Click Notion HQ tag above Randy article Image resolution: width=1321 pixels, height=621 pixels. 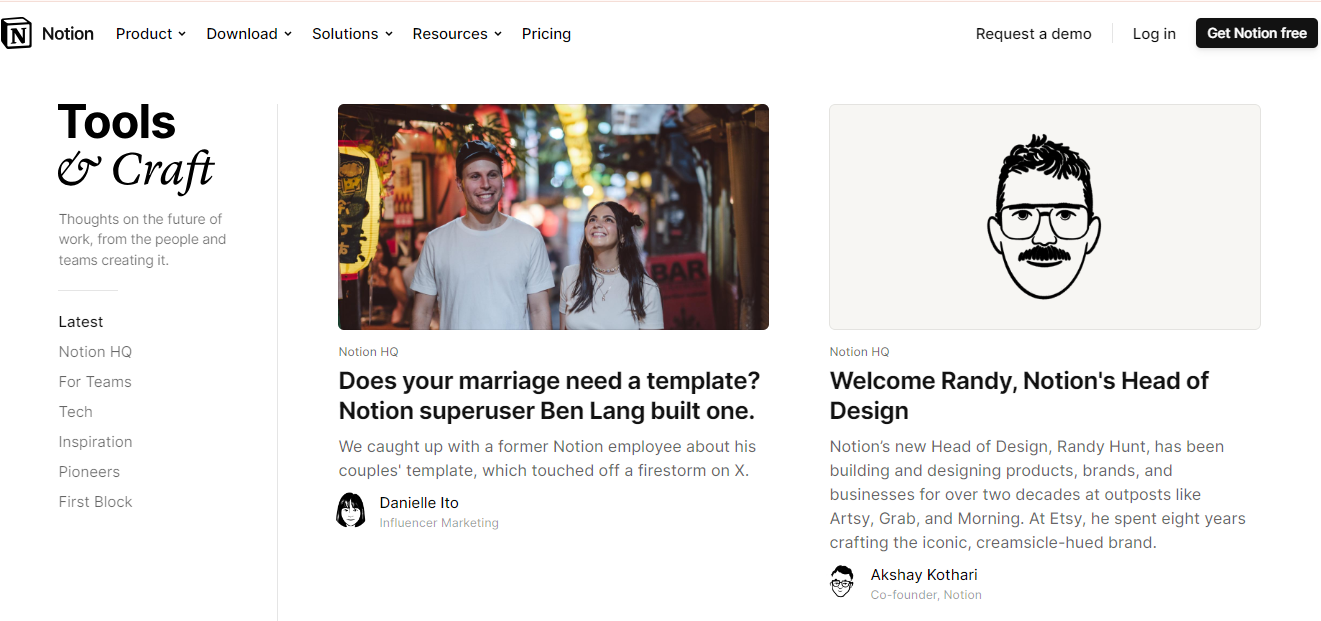[859, 352]
